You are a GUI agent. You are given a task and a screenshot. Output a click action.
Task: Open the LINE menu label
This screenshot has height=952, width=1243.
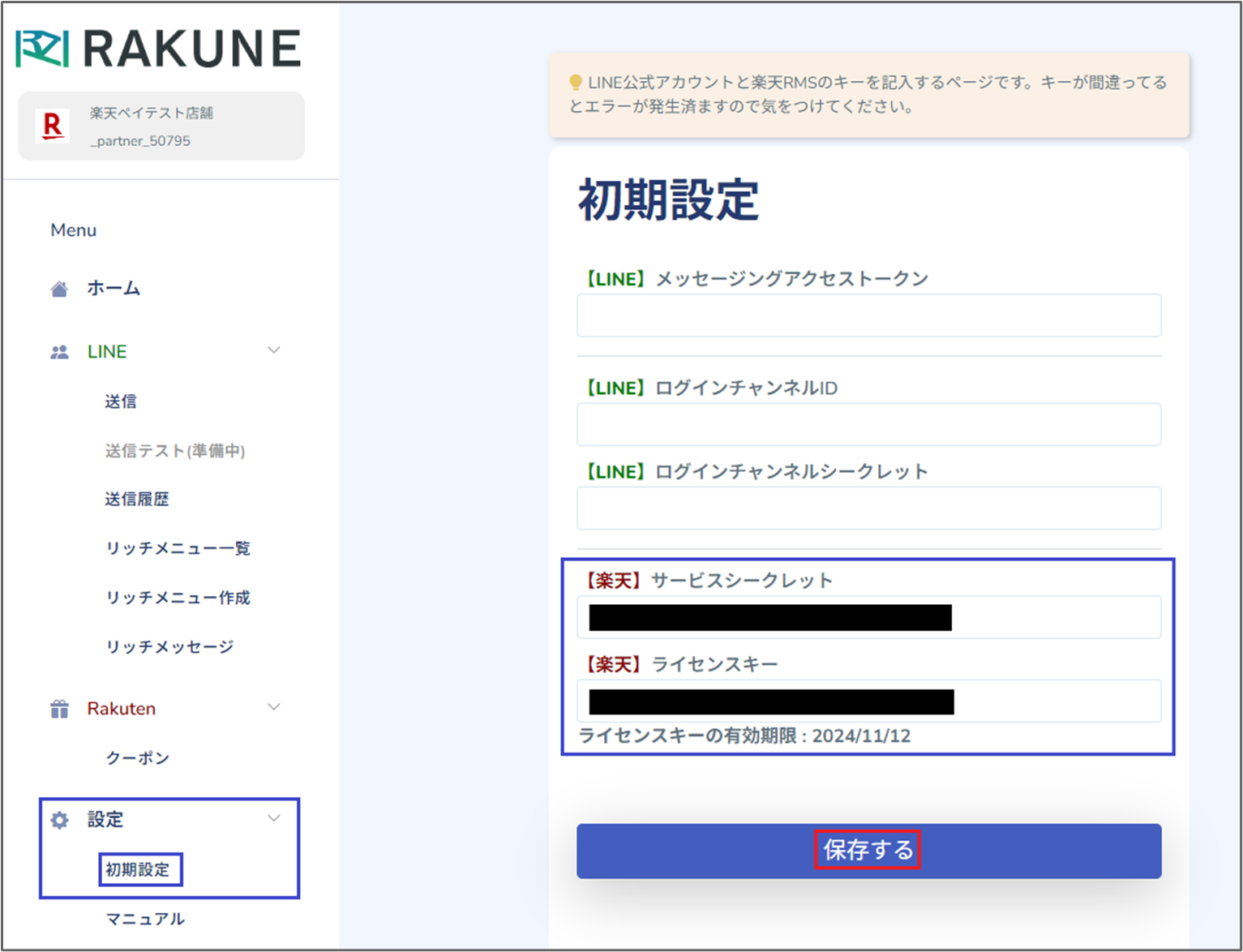click(107, 352)
